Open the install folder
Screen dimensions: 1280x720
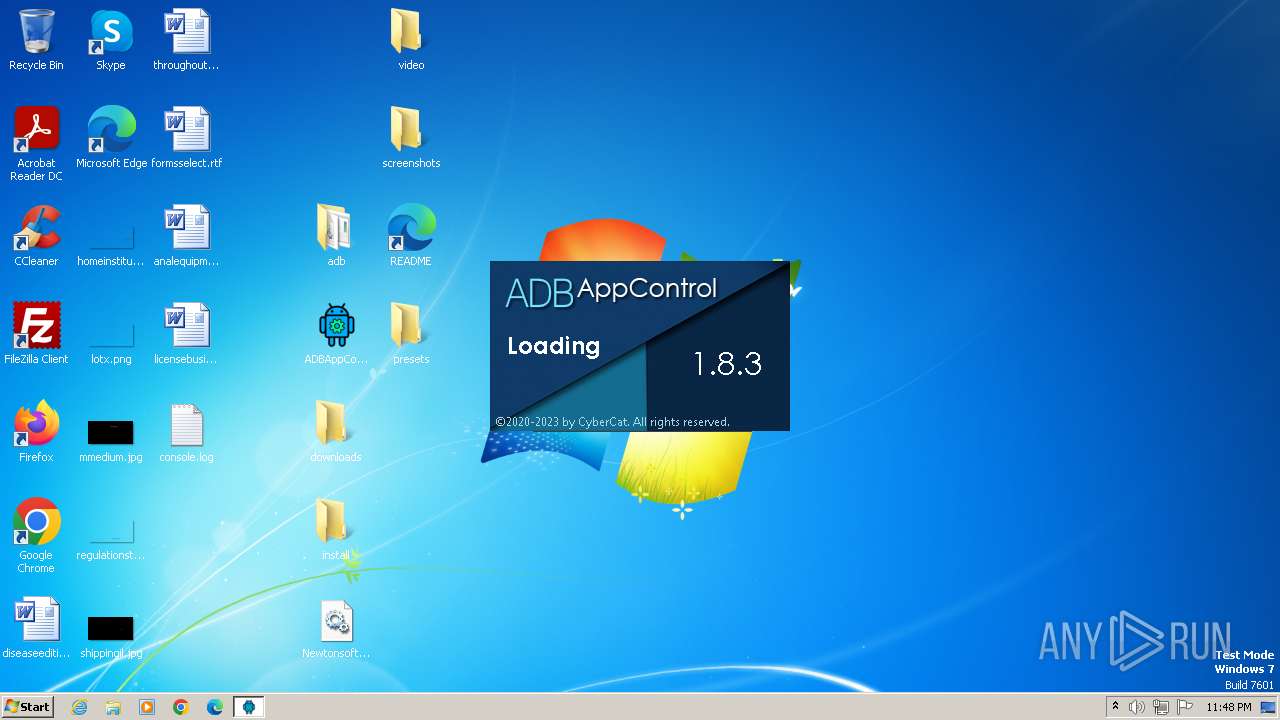(336, 530)
